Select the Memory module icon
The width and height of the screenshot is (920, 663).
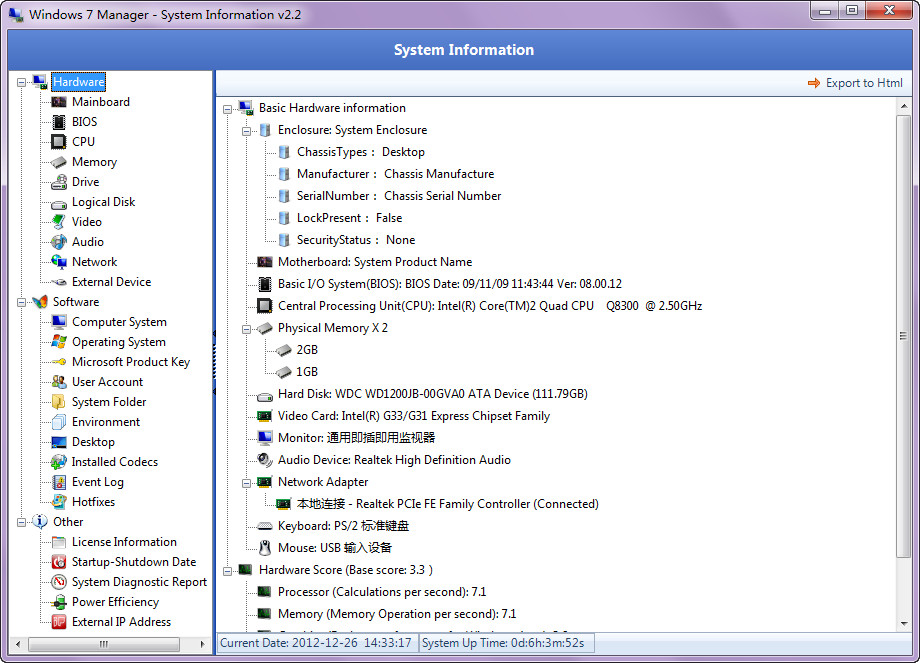click(x=59, y=162)
